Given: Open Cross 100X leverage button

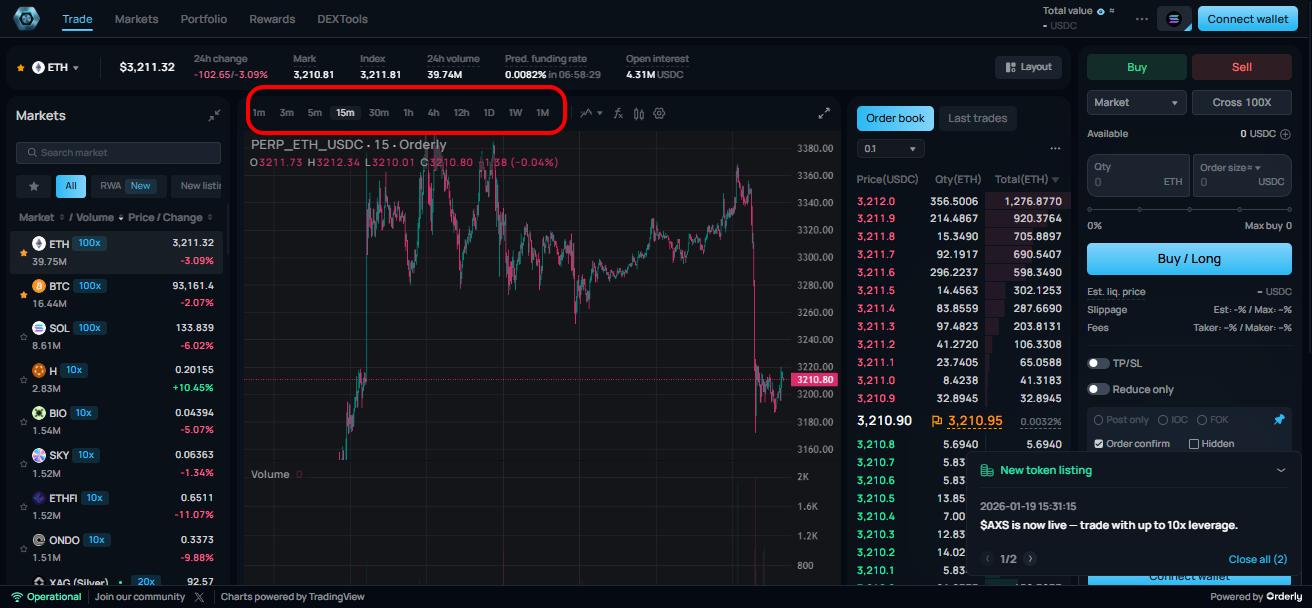Looking at the screenshot, I should pos(1241,103).
